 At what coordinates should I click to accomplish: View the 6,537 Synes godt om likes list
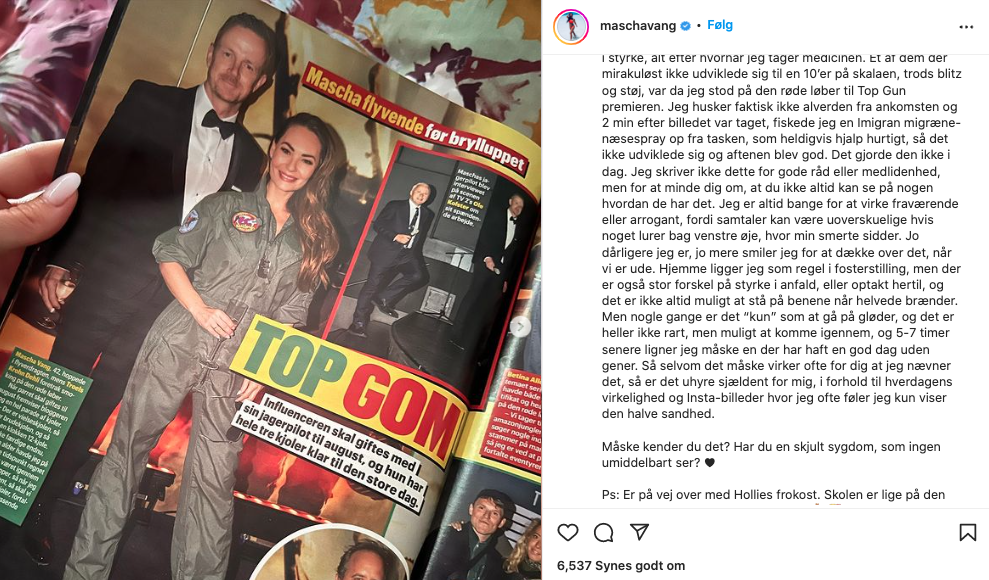point(621,566)
